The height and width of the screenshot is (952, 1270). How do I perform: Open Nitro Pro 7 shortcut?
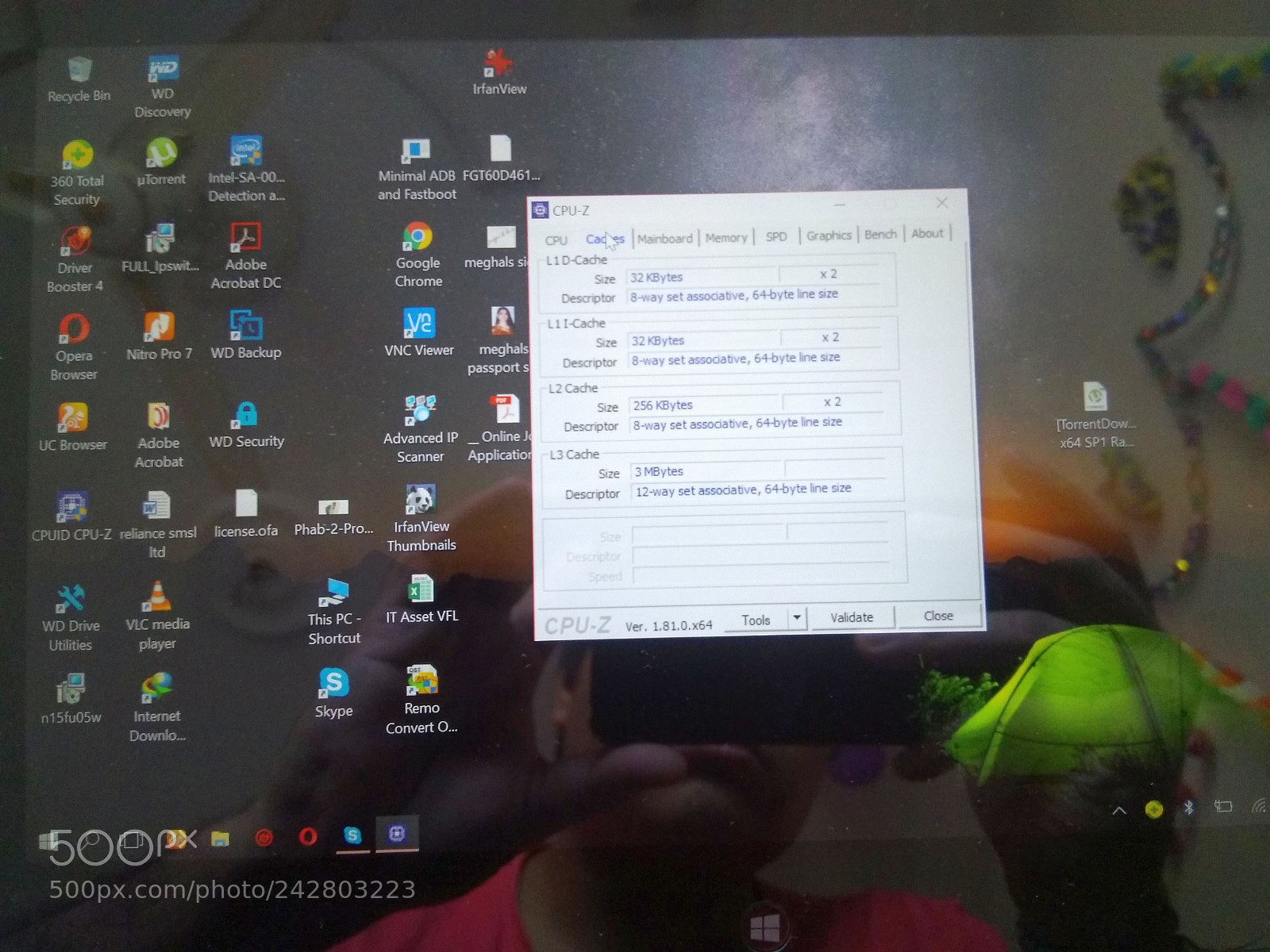coord(159,337)
